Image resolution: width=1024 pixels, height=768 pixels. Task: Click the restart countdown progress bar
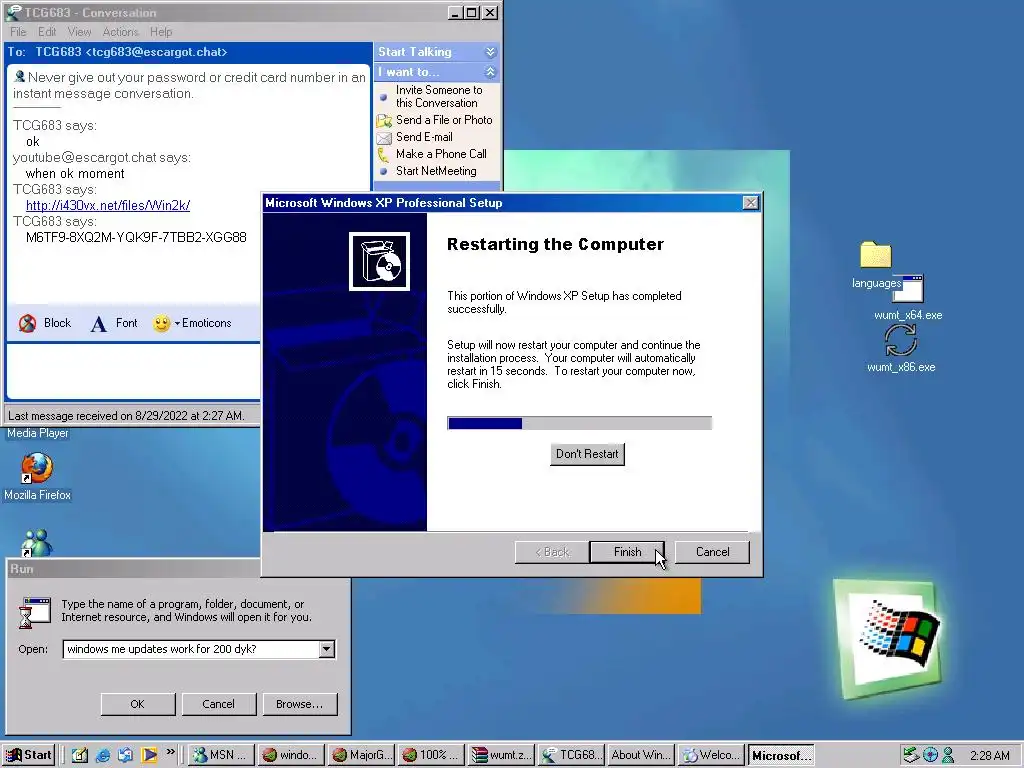(x=579, y=423)
